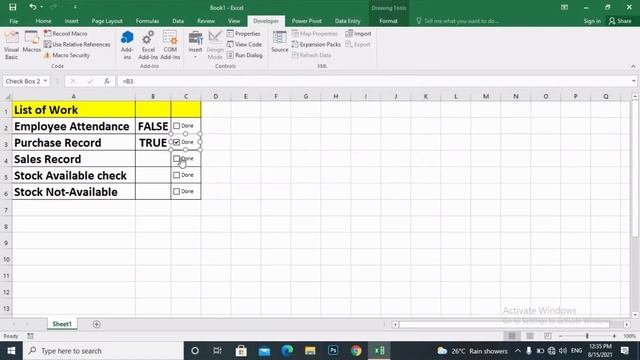Click the Insert Function fx button
Screen dimensions: 640x360
click(107, 81)
